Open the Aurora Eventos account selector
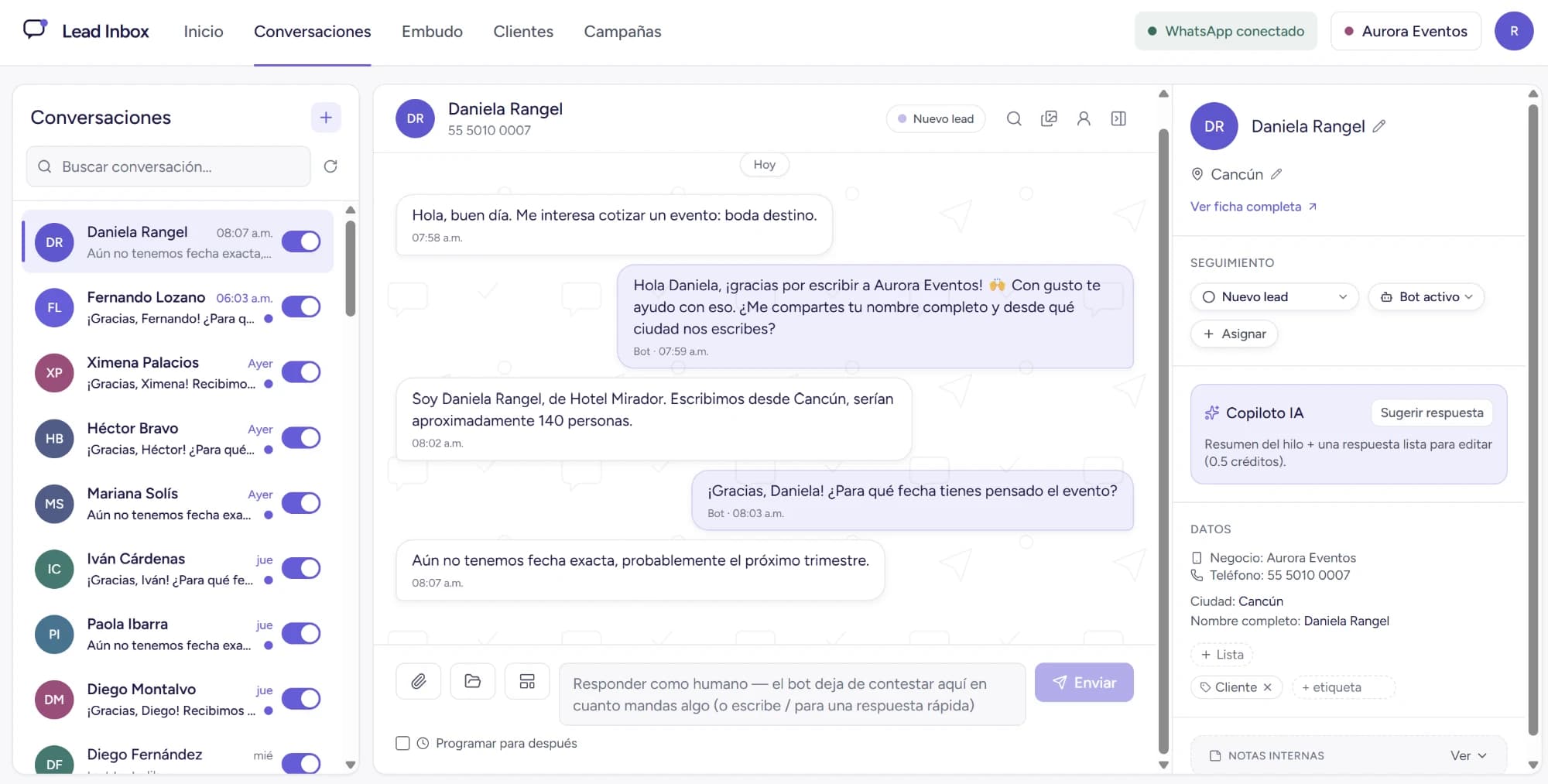Screen dimensions: 1548x784 point(1406,31)
